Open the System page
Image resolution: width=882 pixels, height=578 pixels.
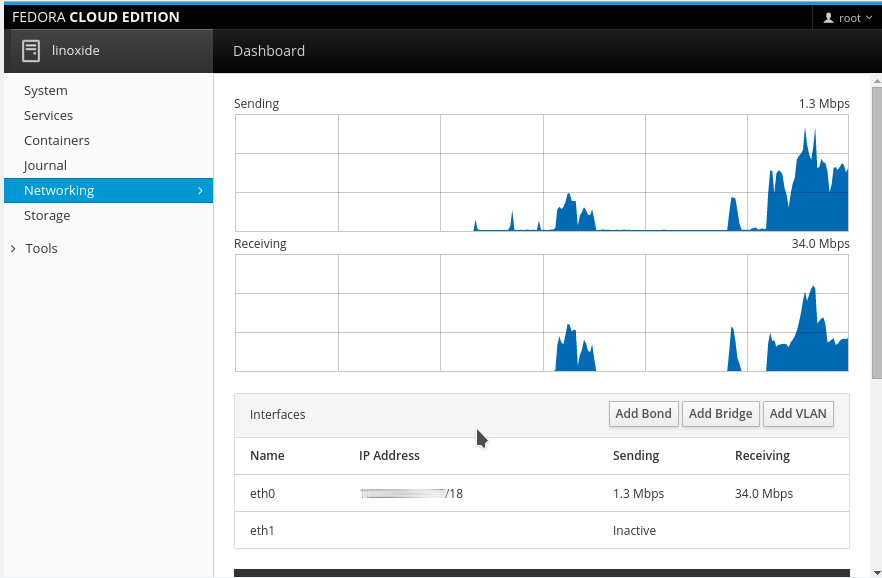pyautogui.click(x=46, y=91)
